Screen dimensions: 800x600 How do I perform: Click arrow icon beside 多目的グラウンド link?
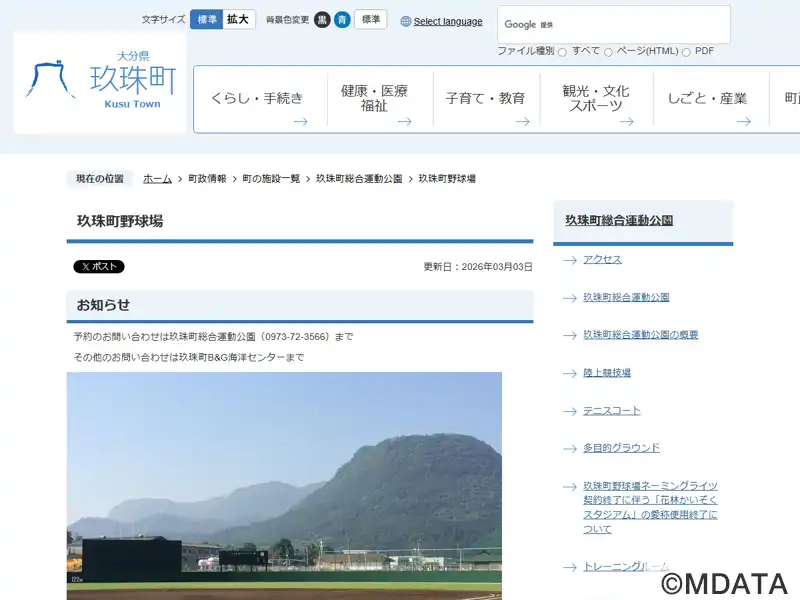tap(570, 448)
